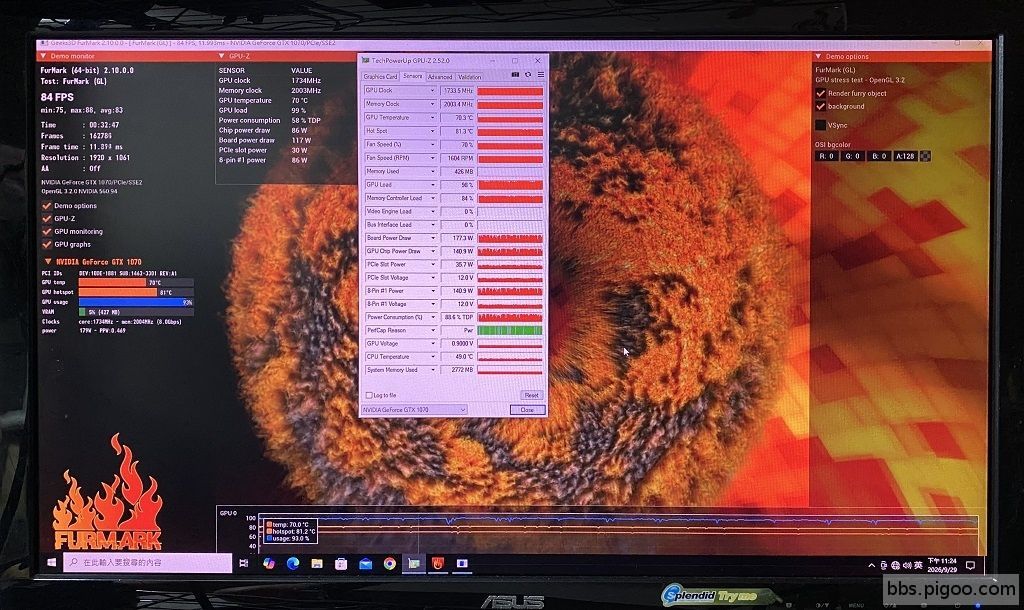Show hidden system tray icons
This screenshot has height=610, width=1024.
coord(871,566)
